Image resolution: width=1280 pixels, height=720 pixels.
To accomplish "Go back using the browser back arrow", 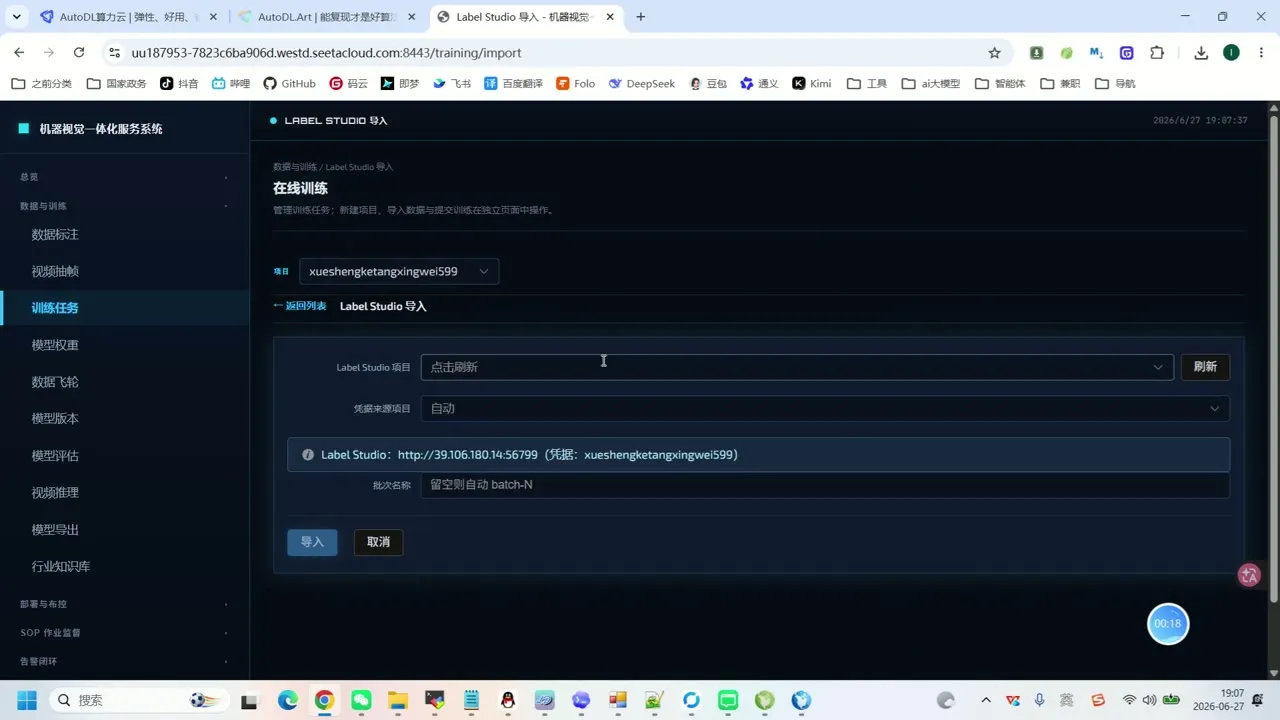I will click(x=19, y=52).
